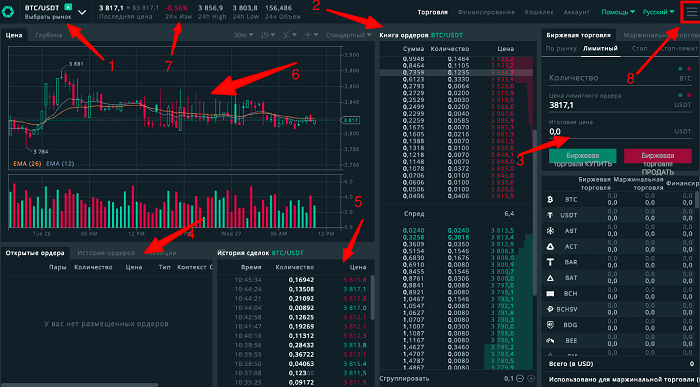Decrease order book grouping with minus icon
The image size is (700, 387).
(520, 379)
